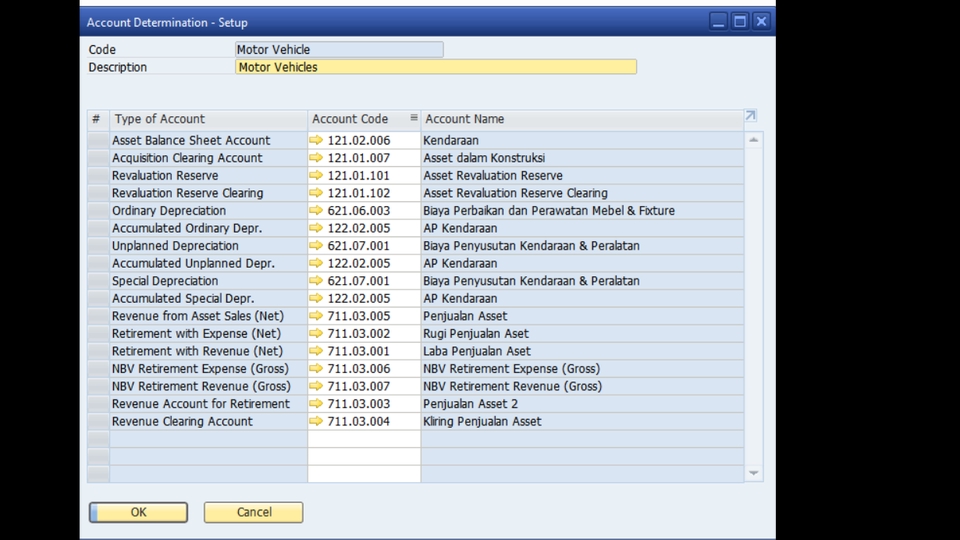
Task: Select 'Retirement with Revenue (Net)' cell
Action: [x=208, y=351]
